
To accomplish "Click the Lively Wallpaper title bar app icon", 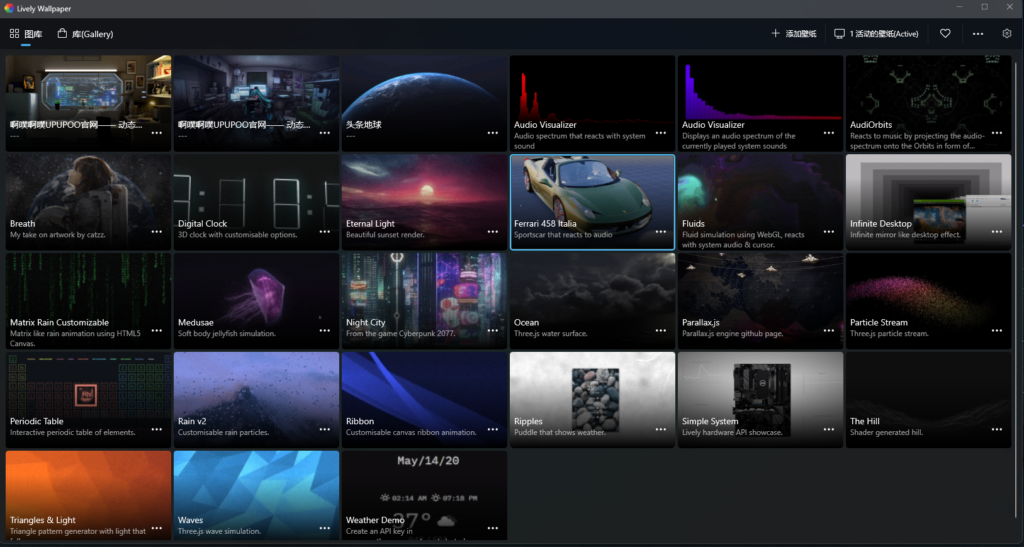I will (9, 8).
